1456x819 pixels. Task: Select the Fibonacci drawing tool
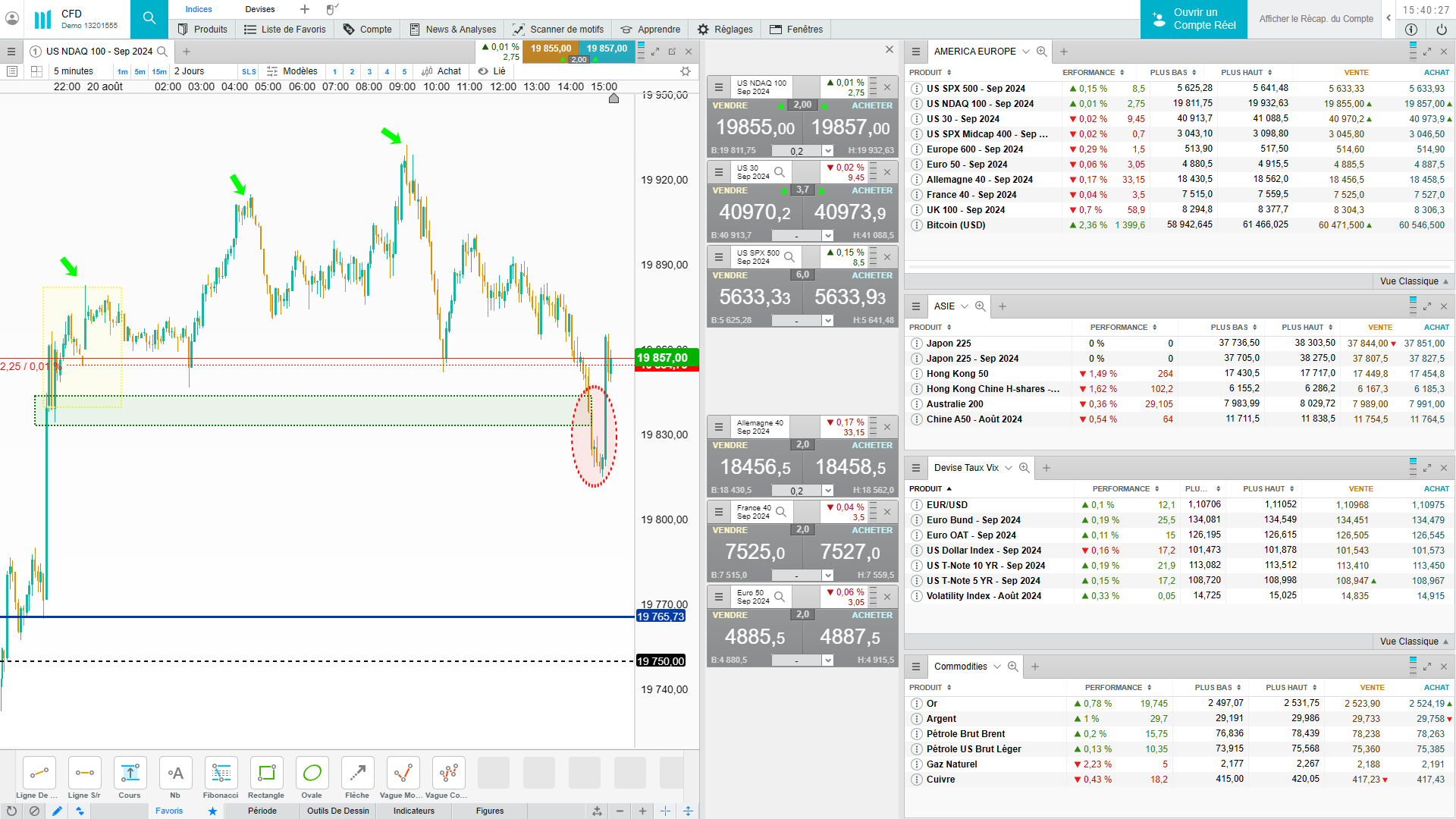point(221,773)
